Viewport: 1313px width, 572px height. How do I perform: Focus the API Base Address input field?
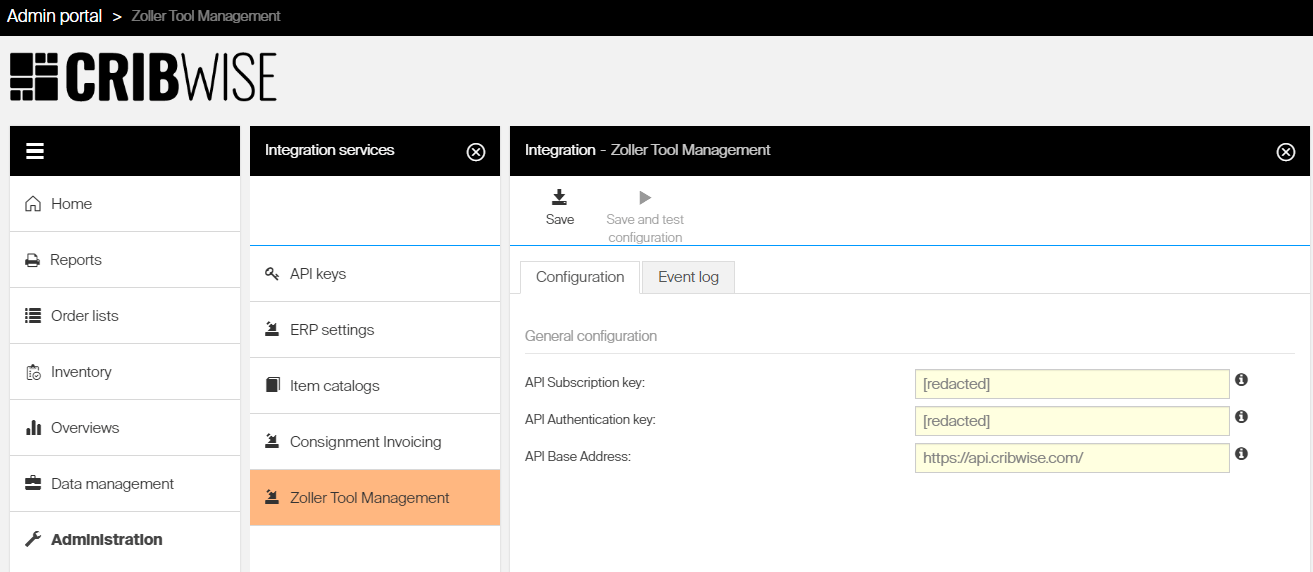tap(1071, 458)
